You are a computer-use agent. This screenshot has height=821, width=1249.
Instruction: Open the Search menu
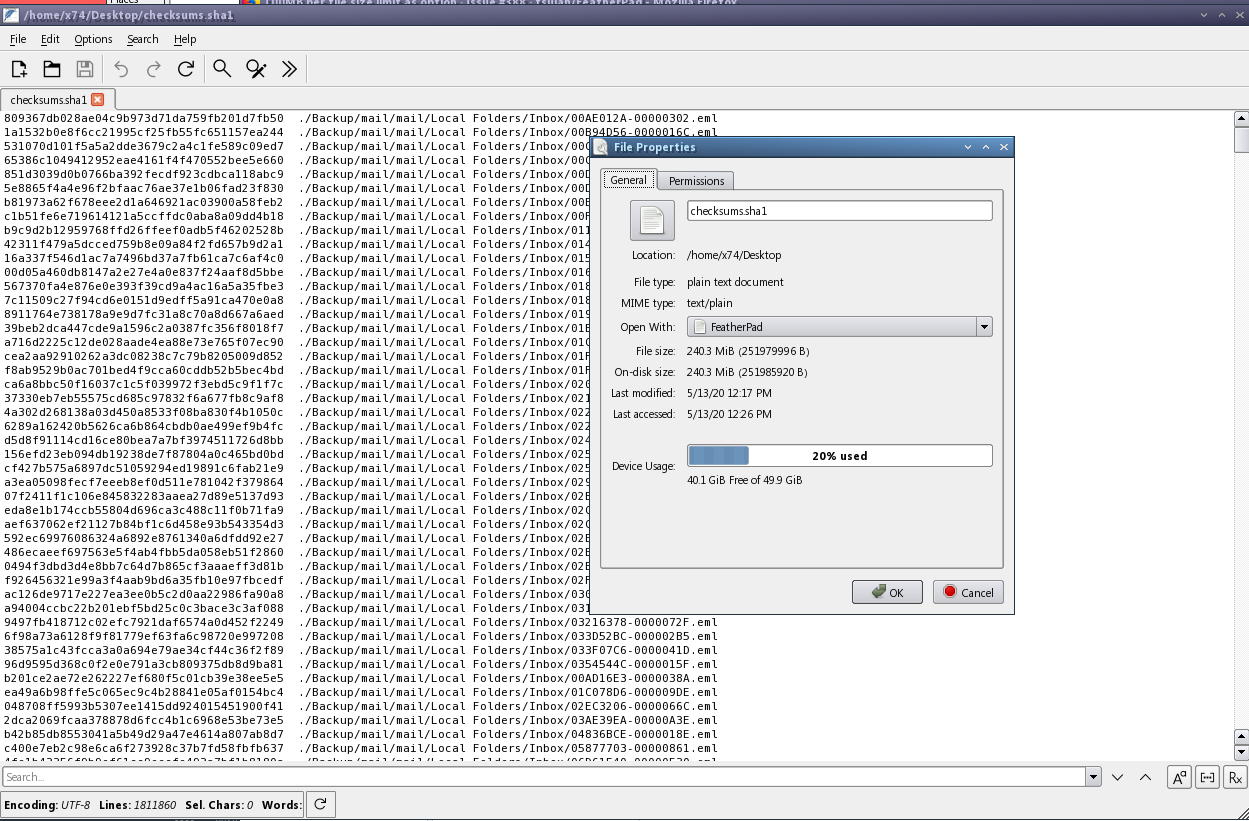click(141, 39)
